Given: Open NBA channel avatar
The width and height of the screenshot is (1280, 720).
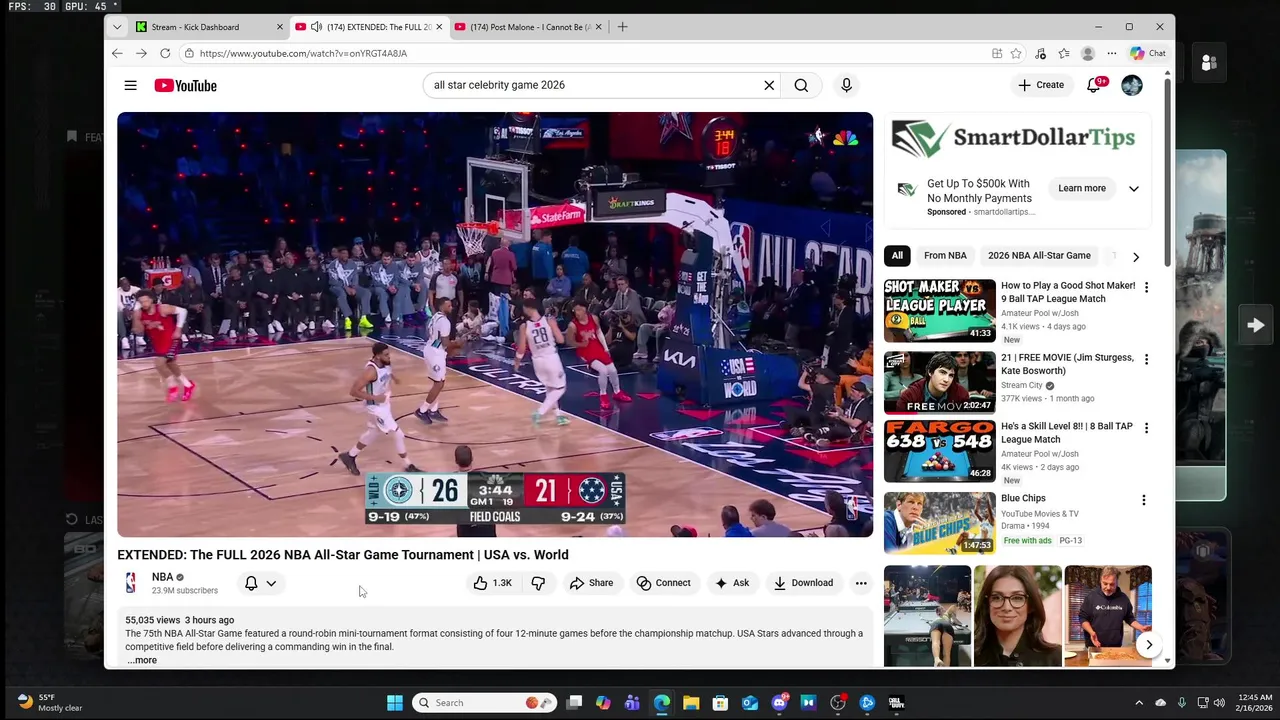Looking at the screenshot, I should click(131, 583).
